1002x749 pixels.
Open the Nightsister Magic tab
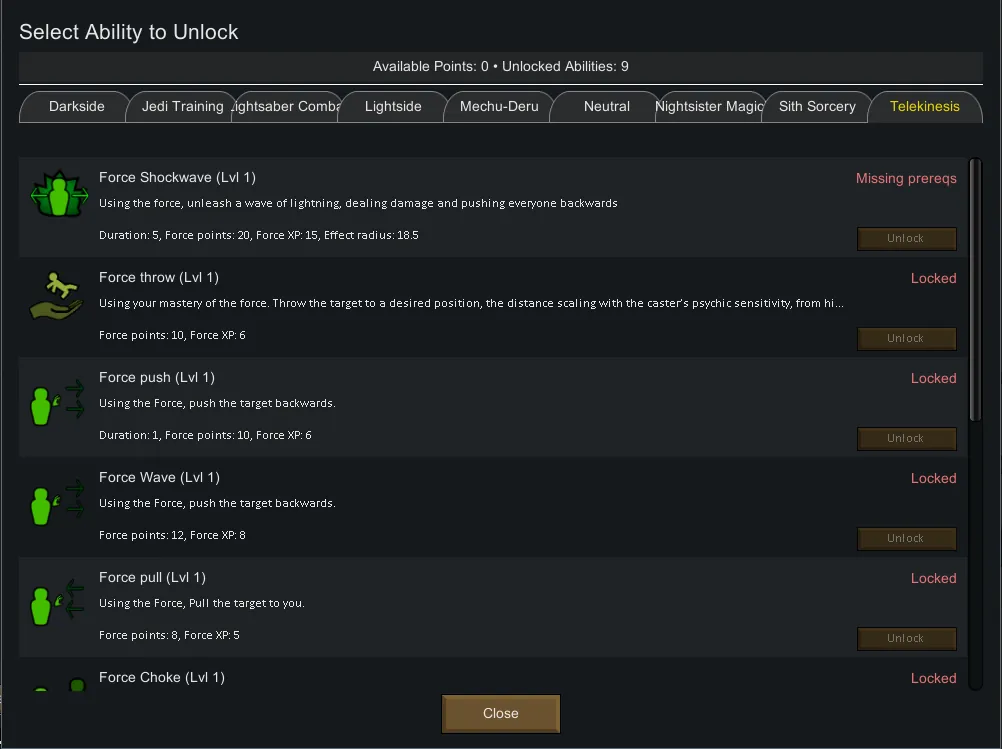tap(711, 107)
